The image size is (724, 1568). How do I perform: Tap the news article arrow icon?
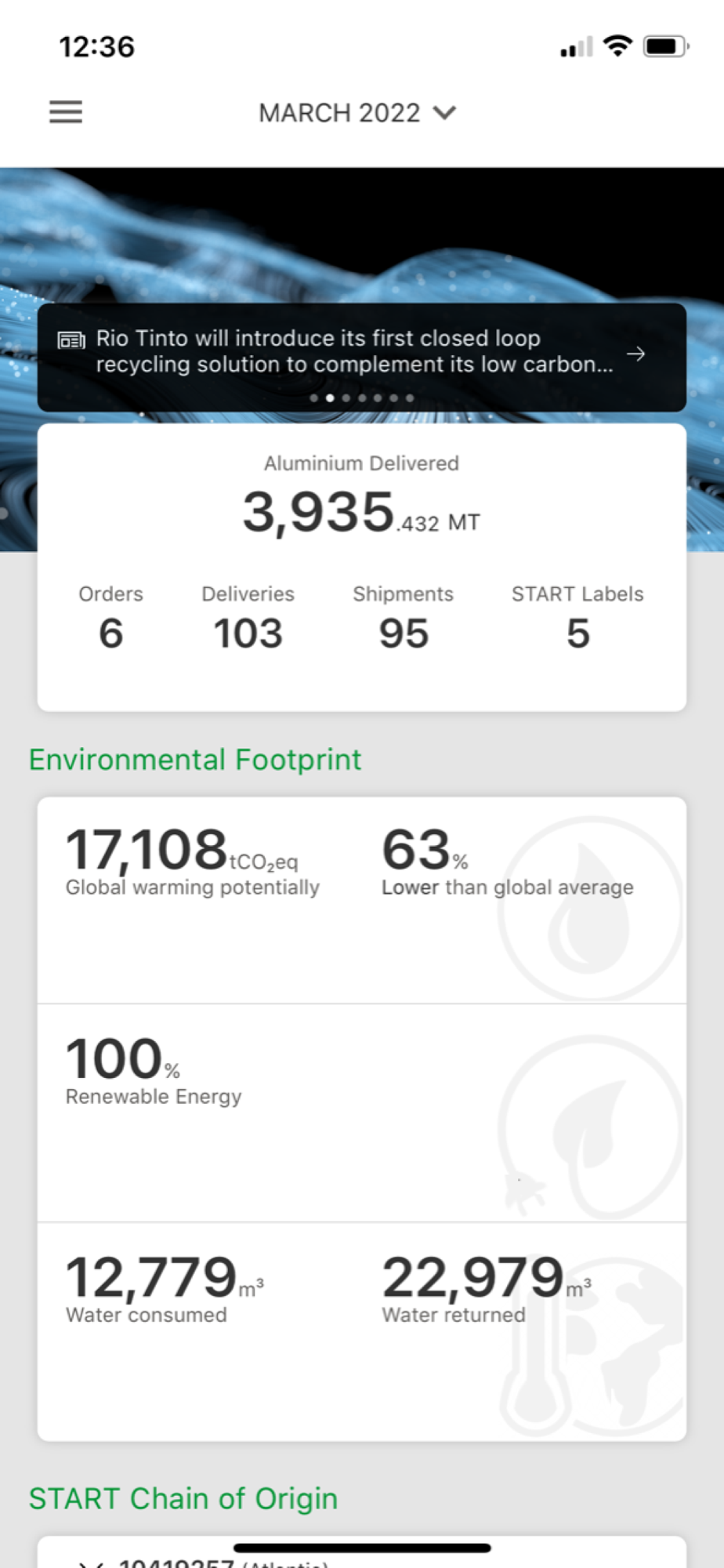pyautogui.click(x=636, y=354)
